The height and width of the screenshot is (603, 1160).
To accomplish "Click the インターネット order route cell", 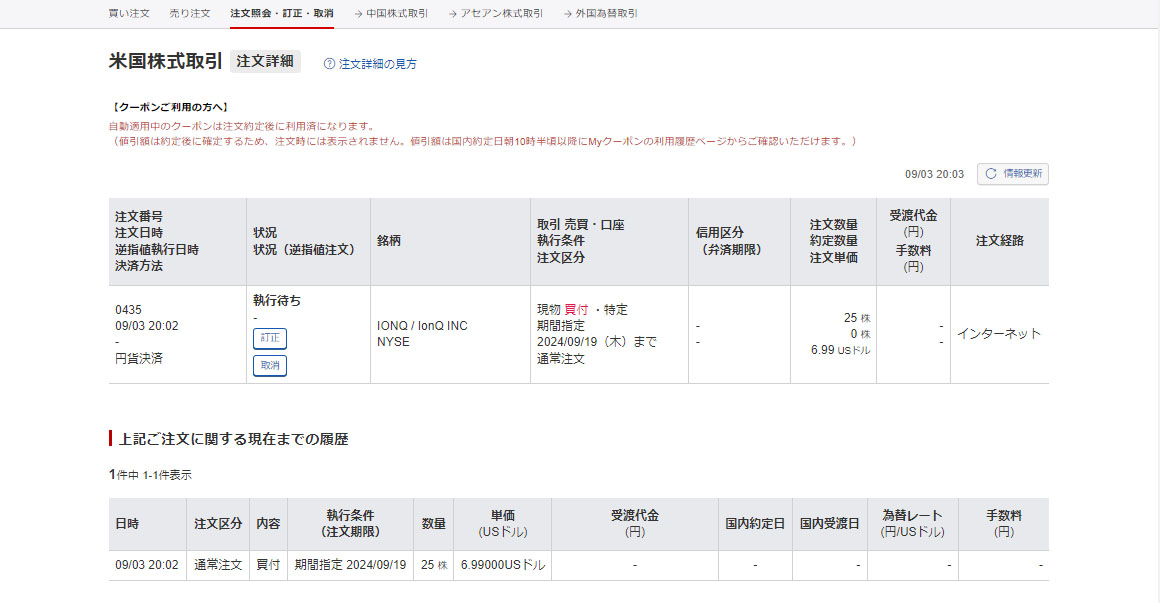I will click(999, 334).
